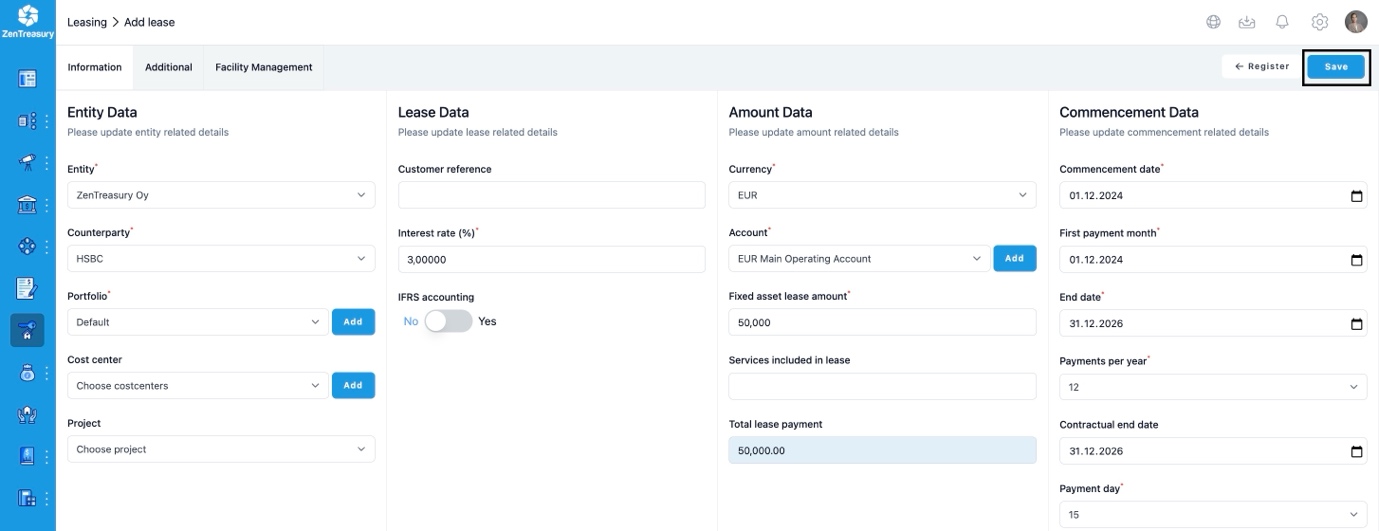Open the Account dropdown EUR Main Operating Account

click(858, 258)
